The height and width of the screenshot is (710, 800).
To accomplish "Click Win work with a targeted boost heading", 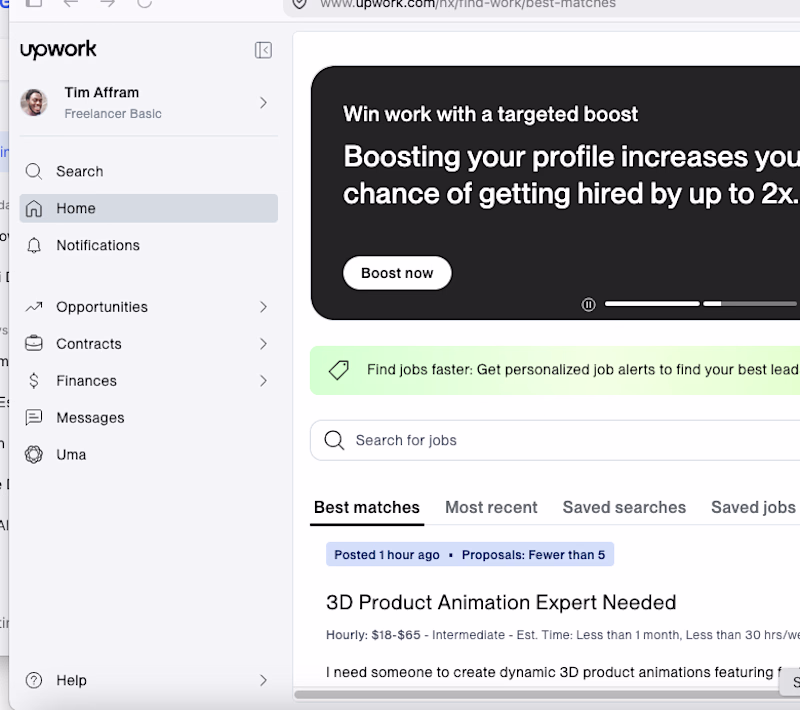I will (x=490, y=114).
